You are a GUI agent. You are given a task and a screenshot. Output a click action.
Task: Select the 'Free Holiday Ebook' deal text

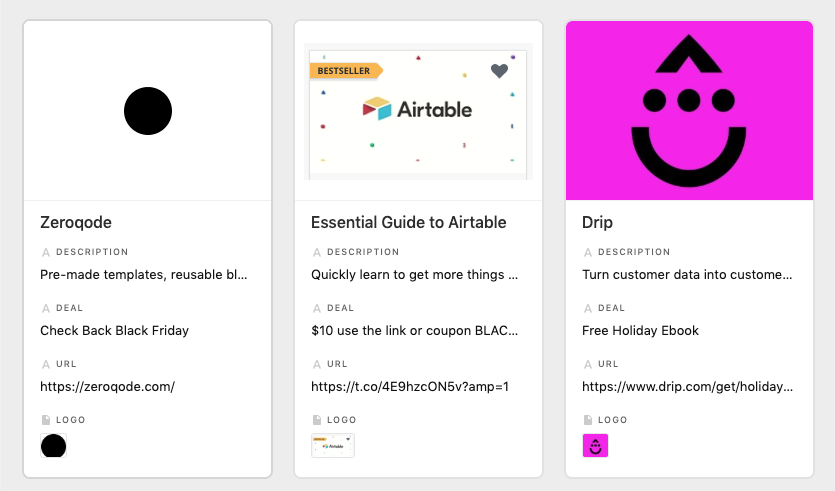(x=640, y=331)
